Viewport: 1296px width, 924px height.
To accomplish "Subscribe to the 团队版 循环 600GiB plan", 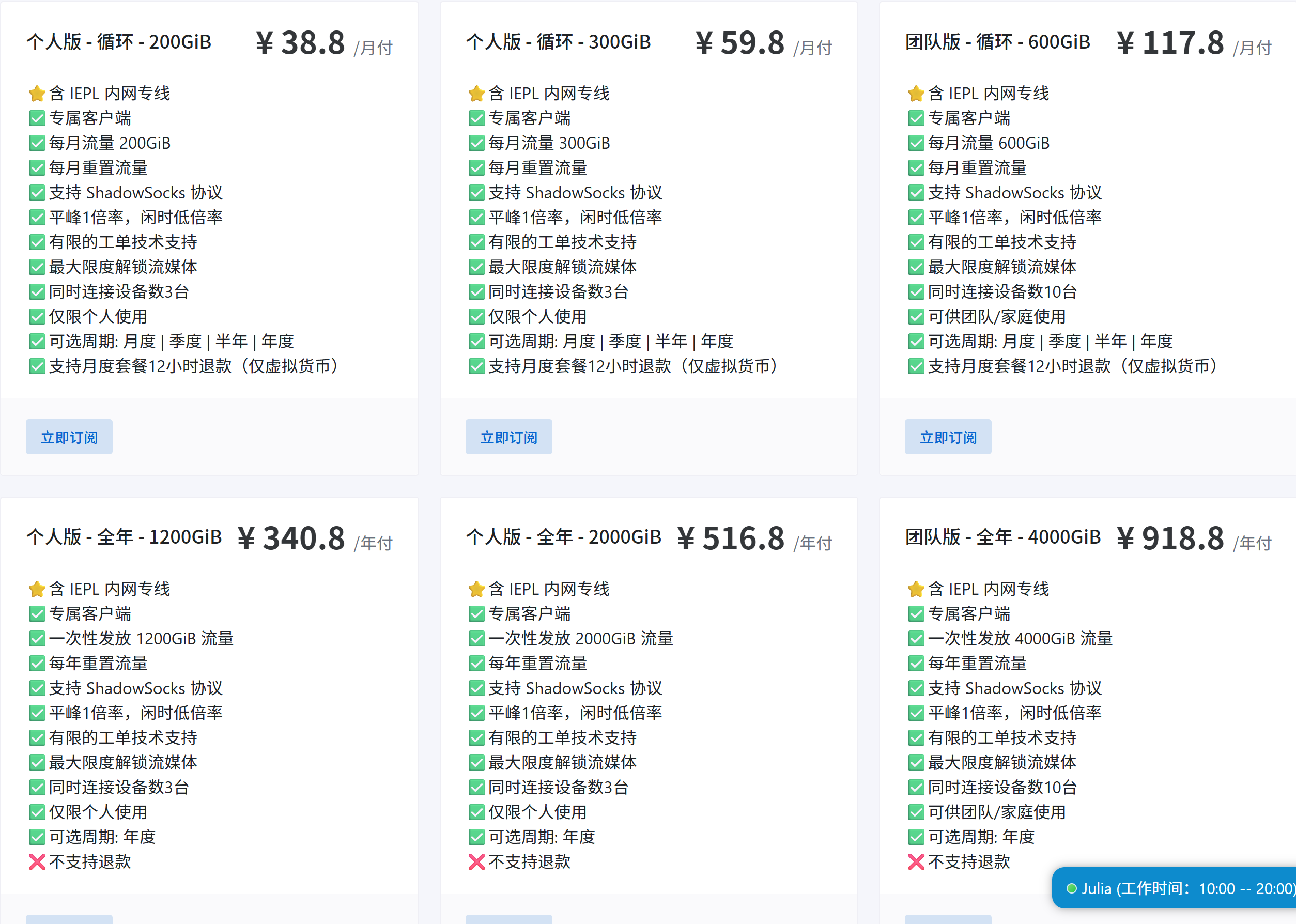I will point(948,437).
